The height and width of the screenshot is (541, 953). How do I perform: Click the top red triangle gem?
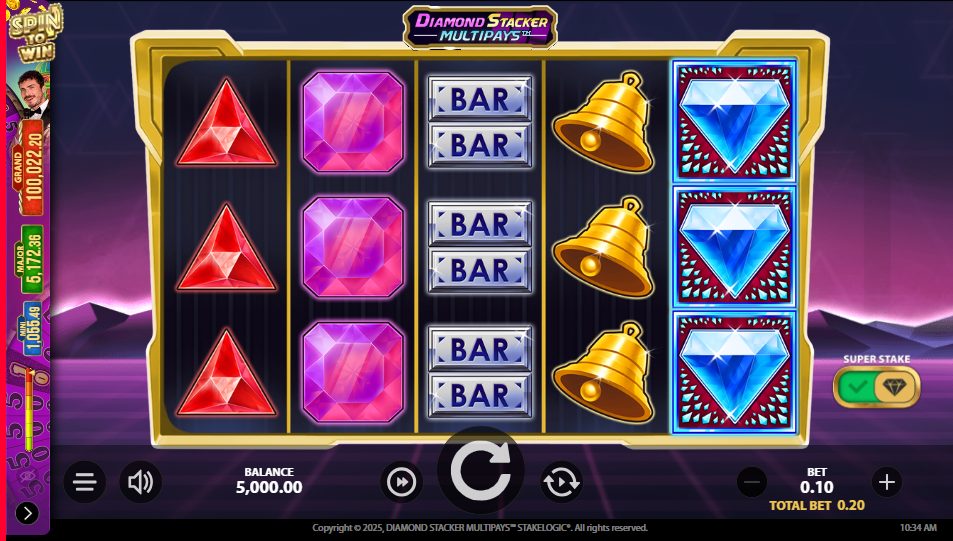click(x=227, y=123)
